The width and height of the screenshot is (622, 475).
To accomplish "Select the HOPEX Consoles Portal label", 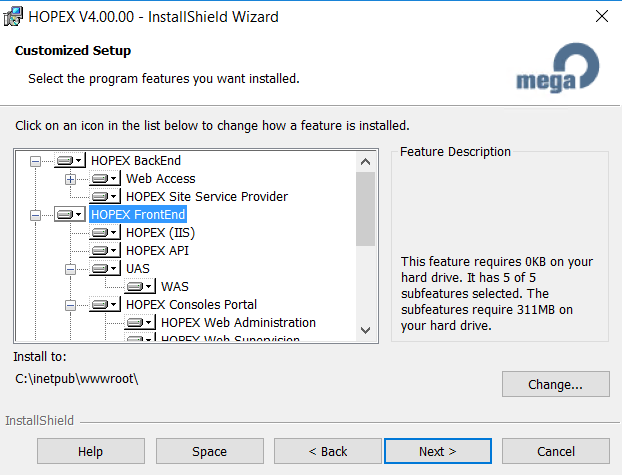I will point(191,304).
